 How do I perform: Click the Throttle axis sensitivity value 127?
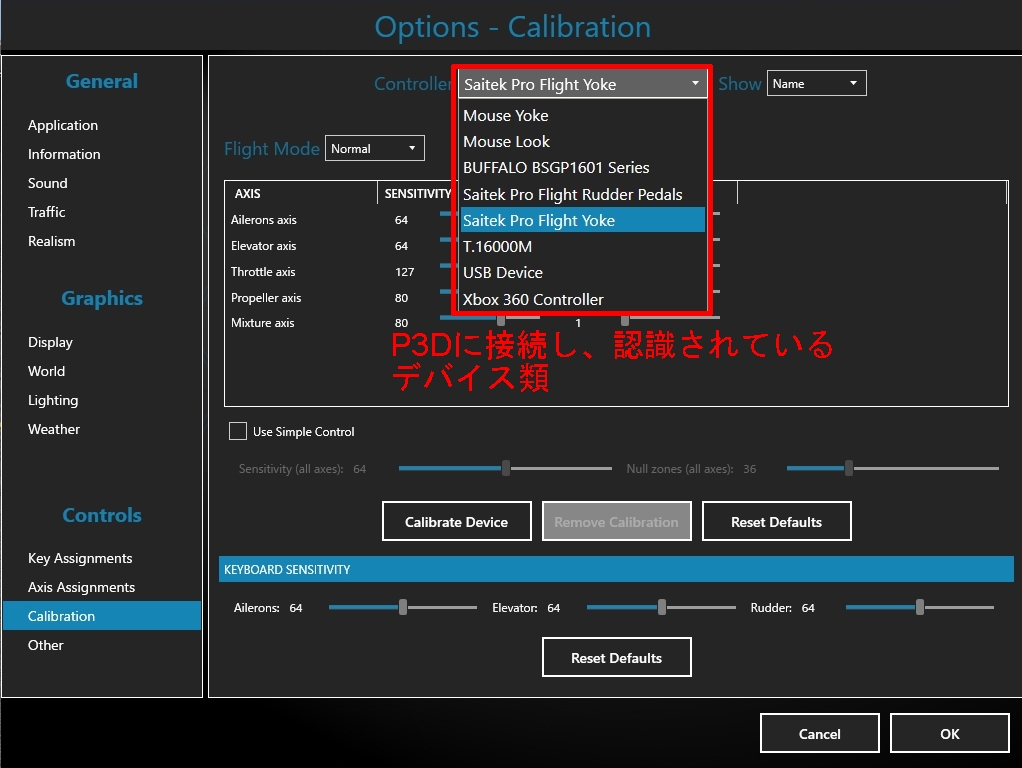[x=404, y=272]
